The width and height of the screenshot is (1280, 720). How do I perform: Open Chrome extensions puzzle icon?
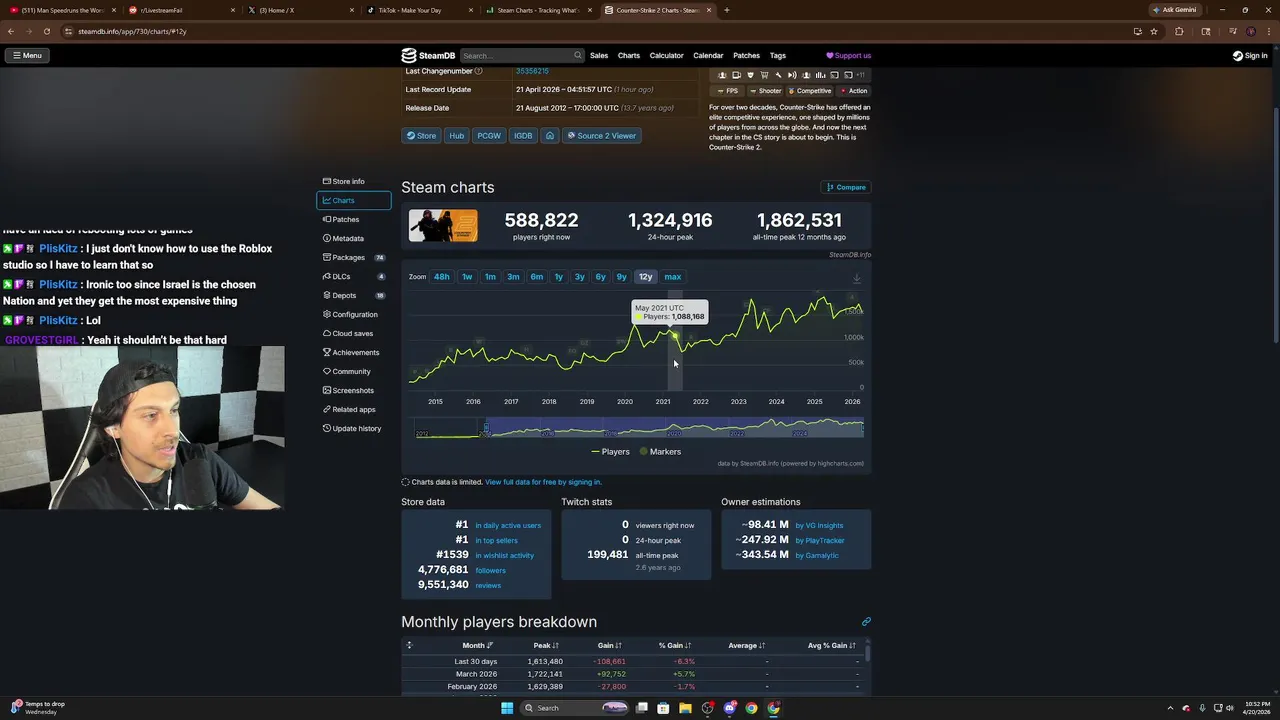1179,31
